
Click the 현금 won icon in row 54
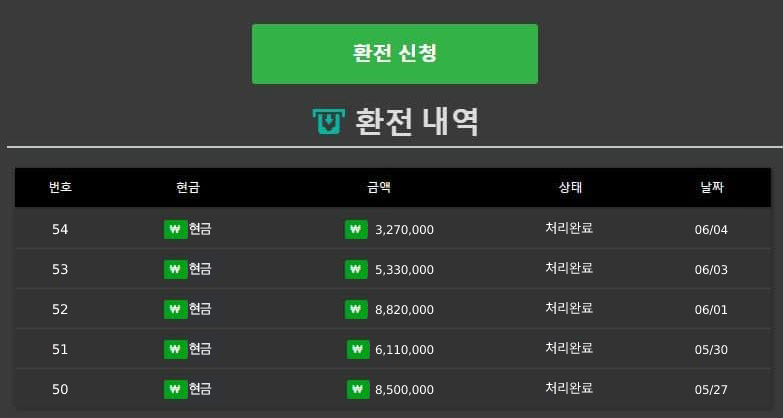coord(175,230)
